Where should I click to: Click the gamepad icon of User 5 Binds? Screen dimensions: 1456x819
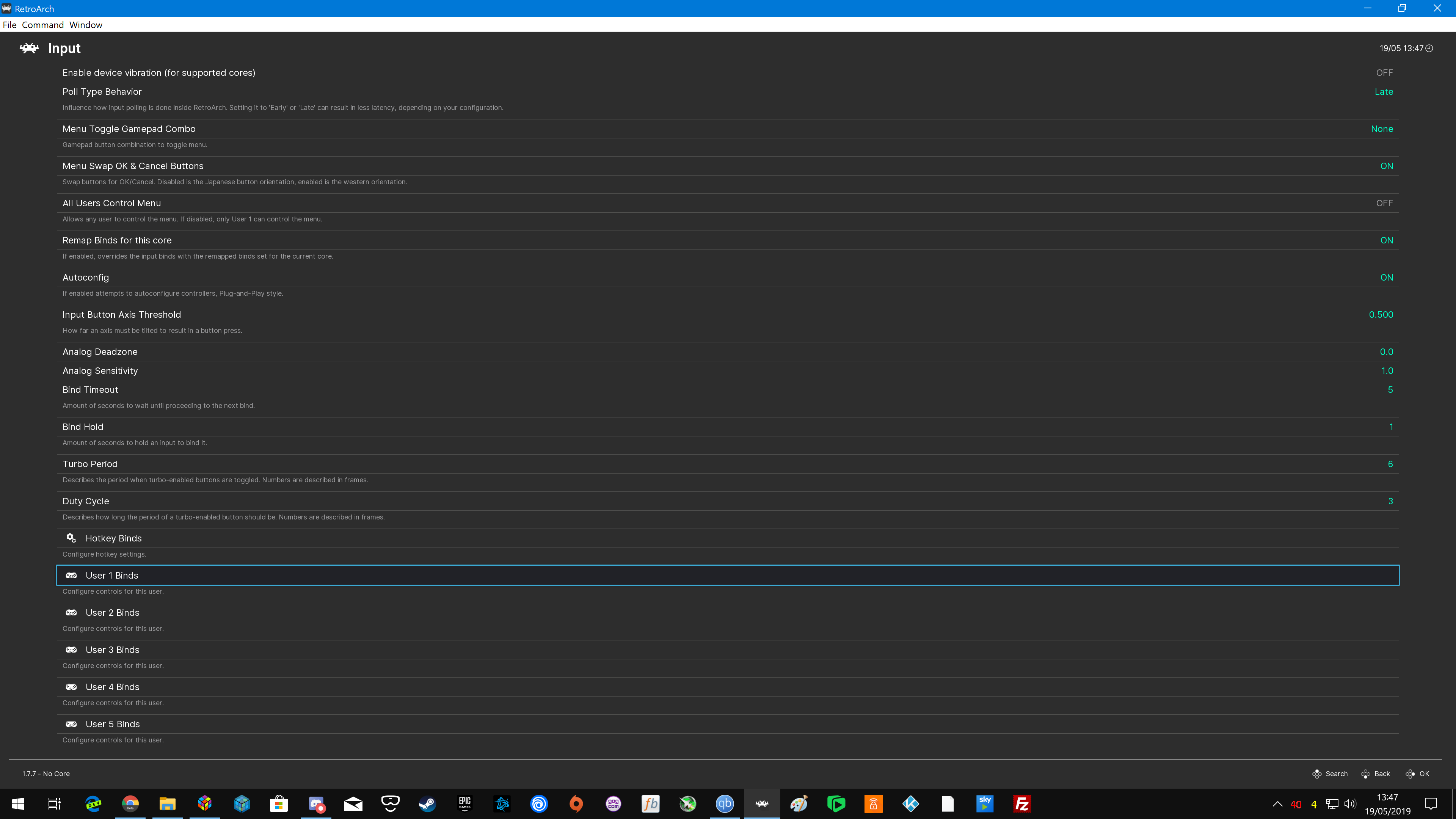pos(71,723)
